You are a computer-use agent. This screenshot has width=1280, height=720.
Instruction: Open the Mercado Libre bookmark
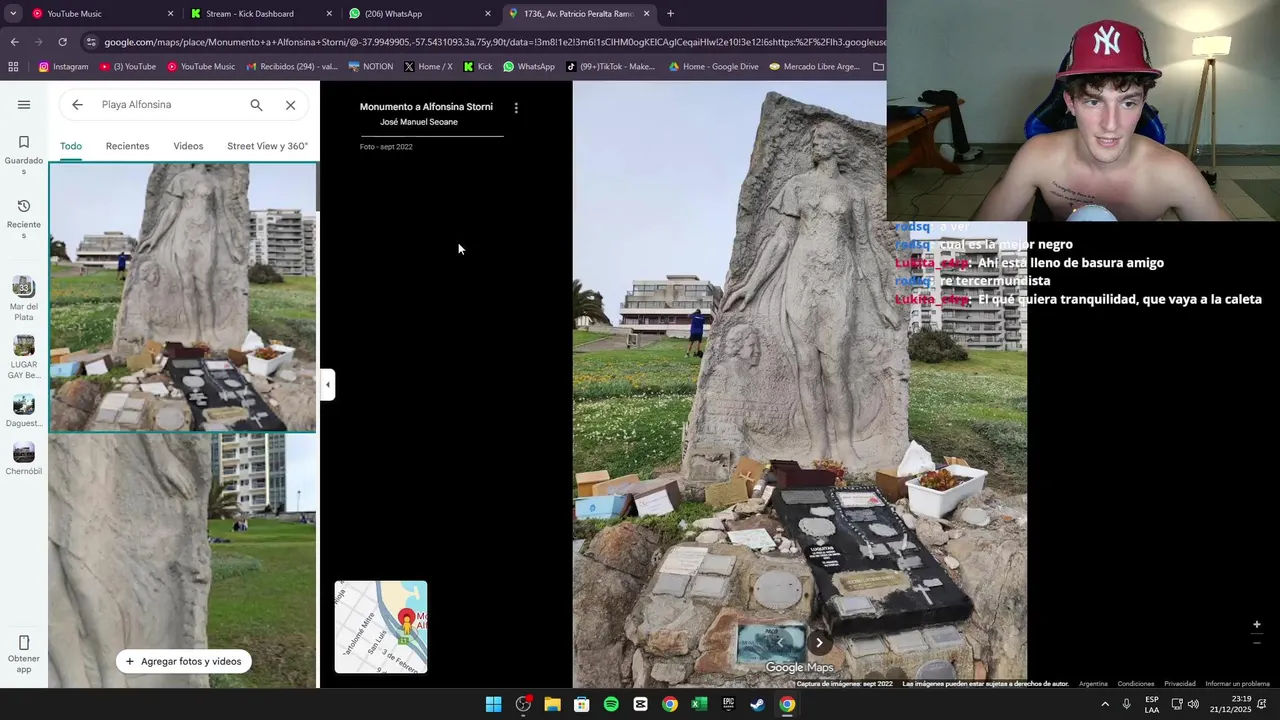tap(814, 67)
